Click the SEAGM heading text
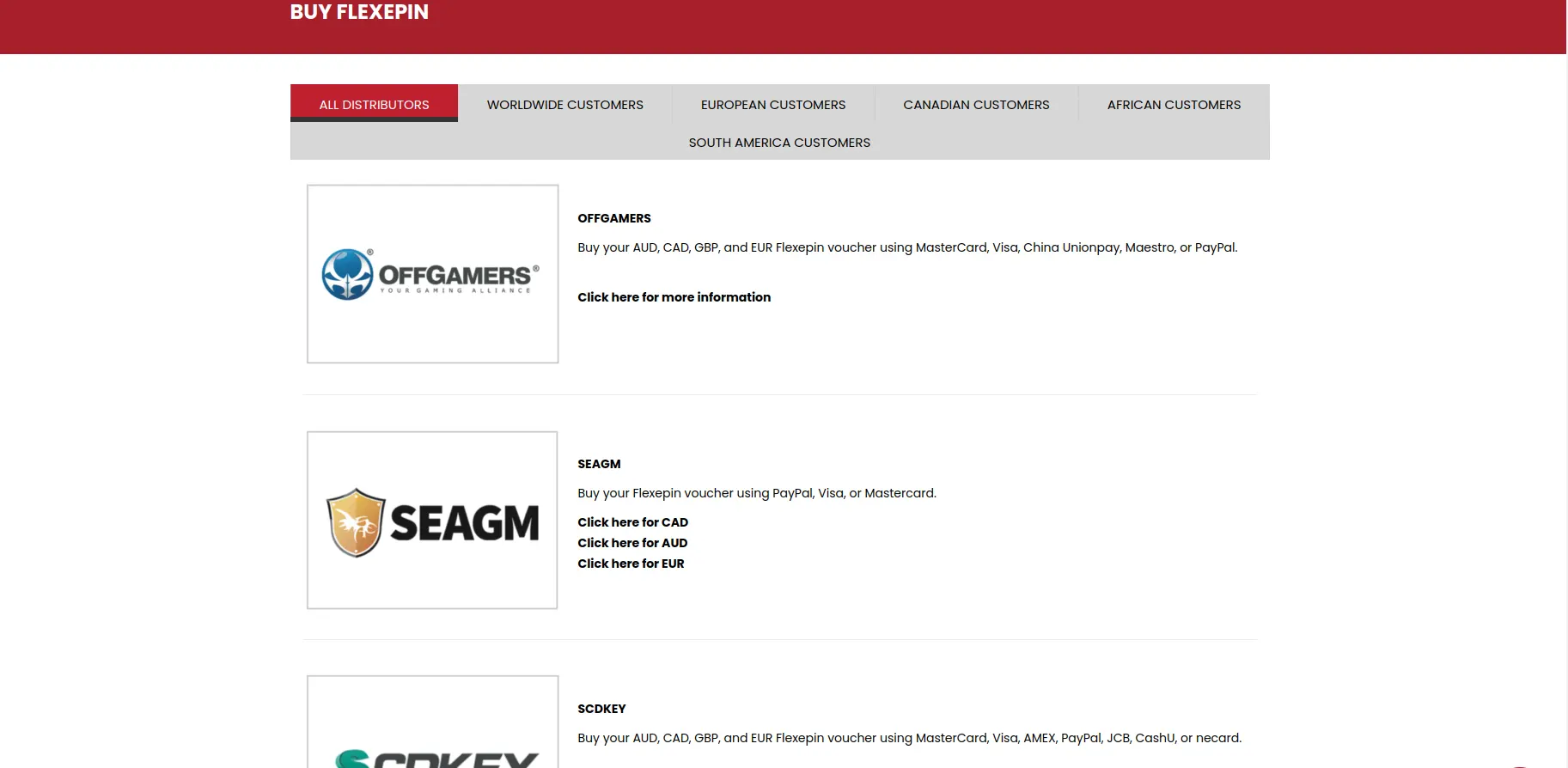Image resolution: width=1568 pixels, height=768 pixels. (x=599, y=464)
